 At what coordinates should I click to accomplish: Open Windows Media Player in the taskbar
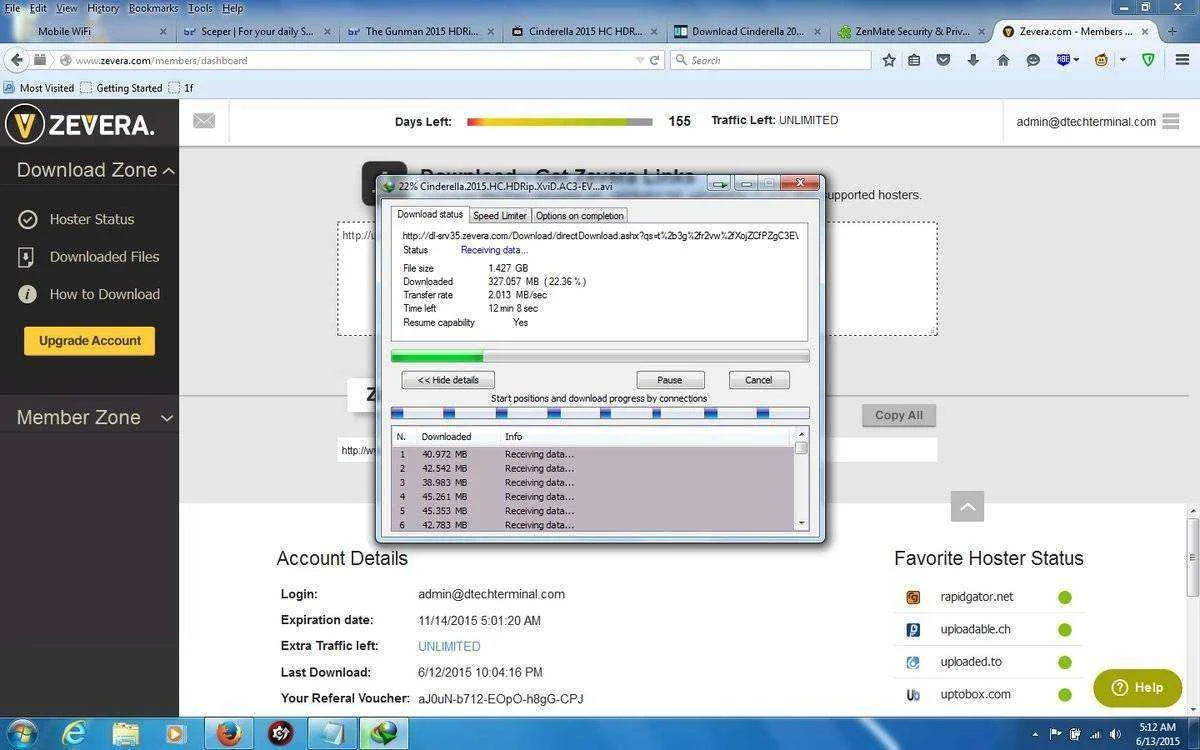(x=176, y=733)
